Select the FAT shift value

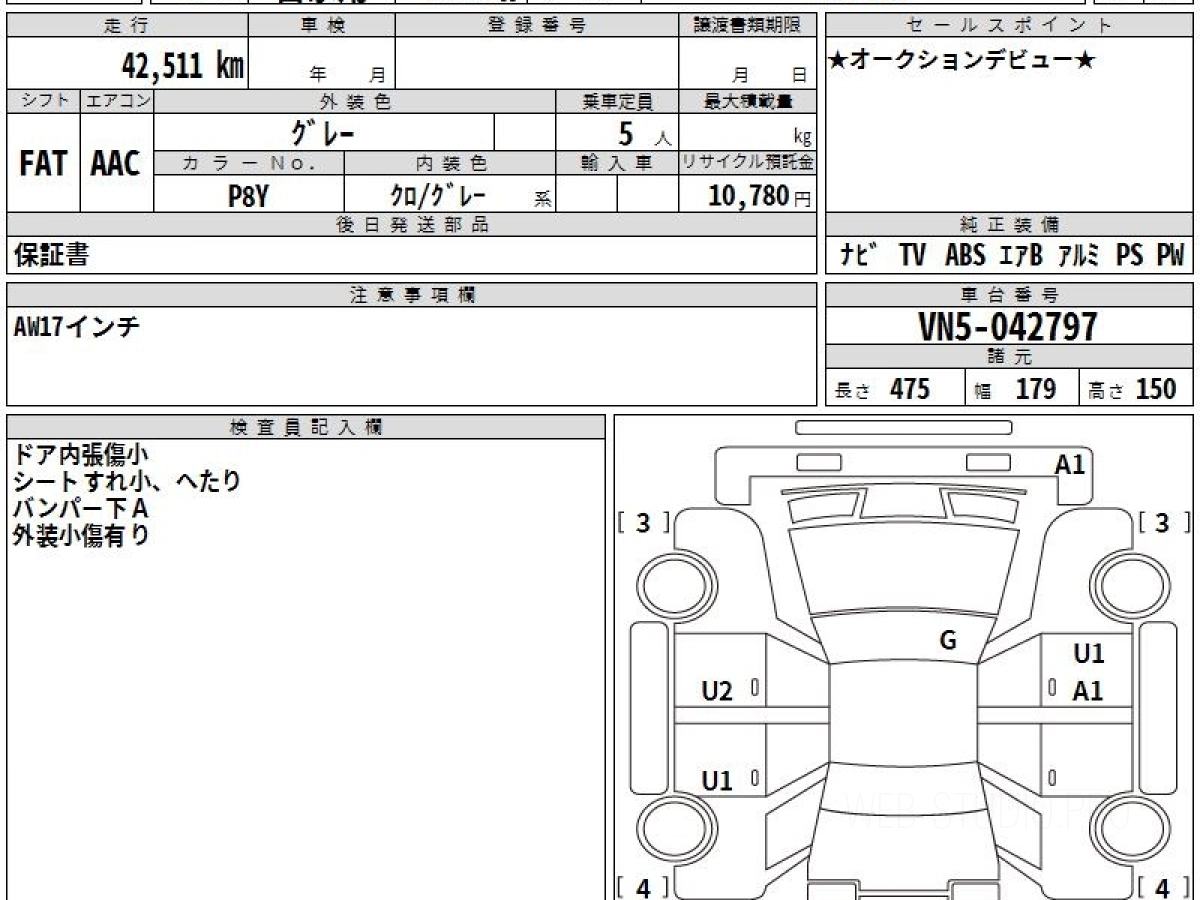tap(43, 164)
